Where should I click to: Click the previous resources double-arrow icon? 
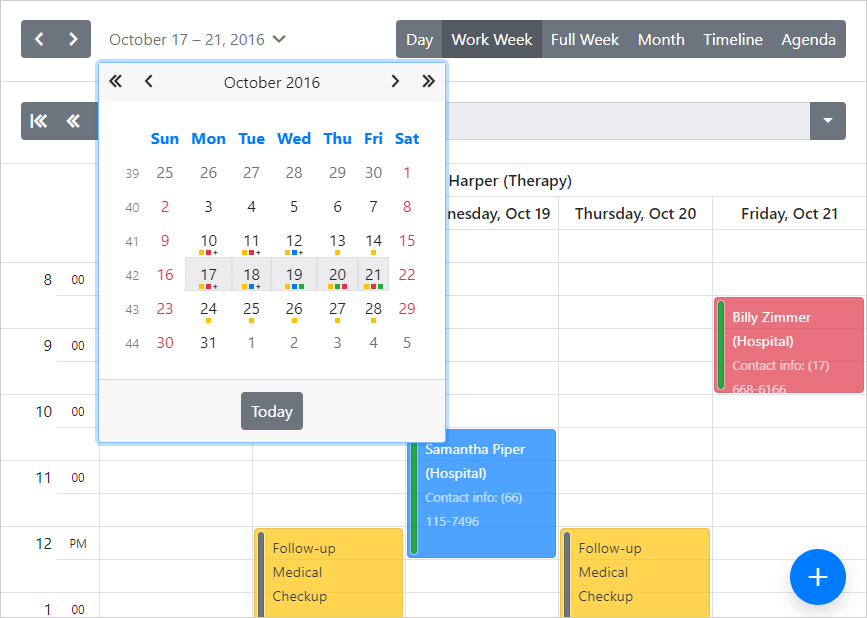click(x=73, y=121)
